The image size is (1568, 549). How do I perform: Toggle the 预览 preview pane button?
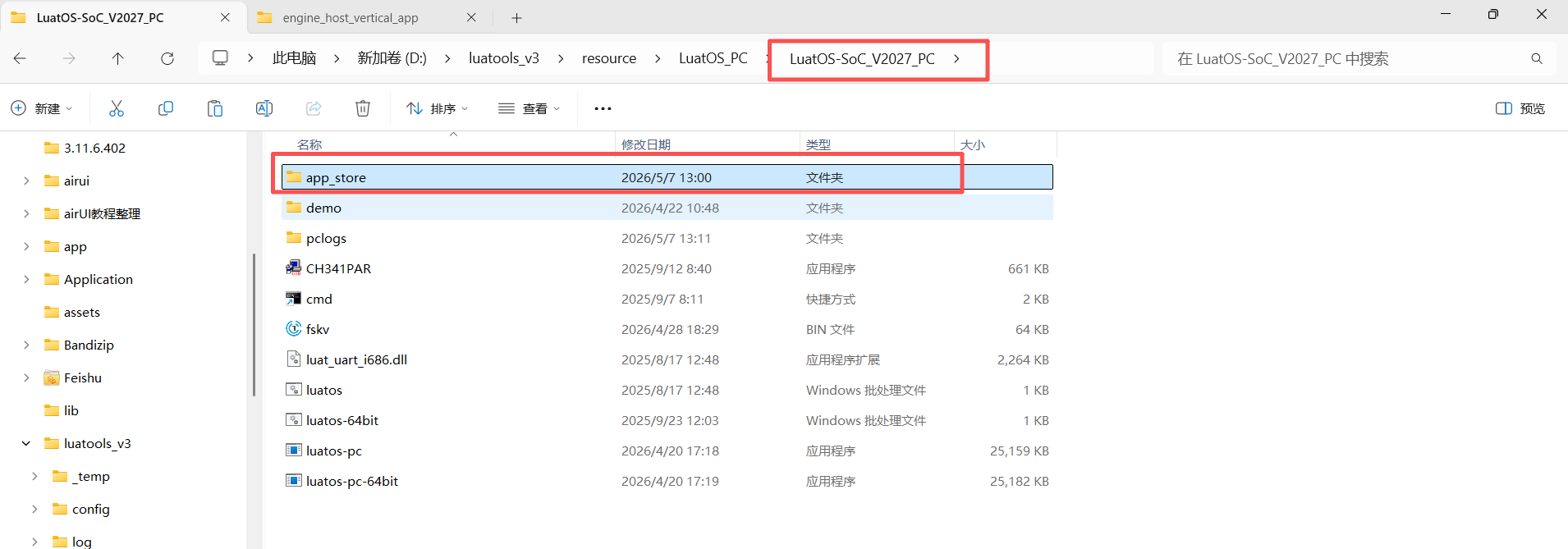click(x=1520, y=108)
